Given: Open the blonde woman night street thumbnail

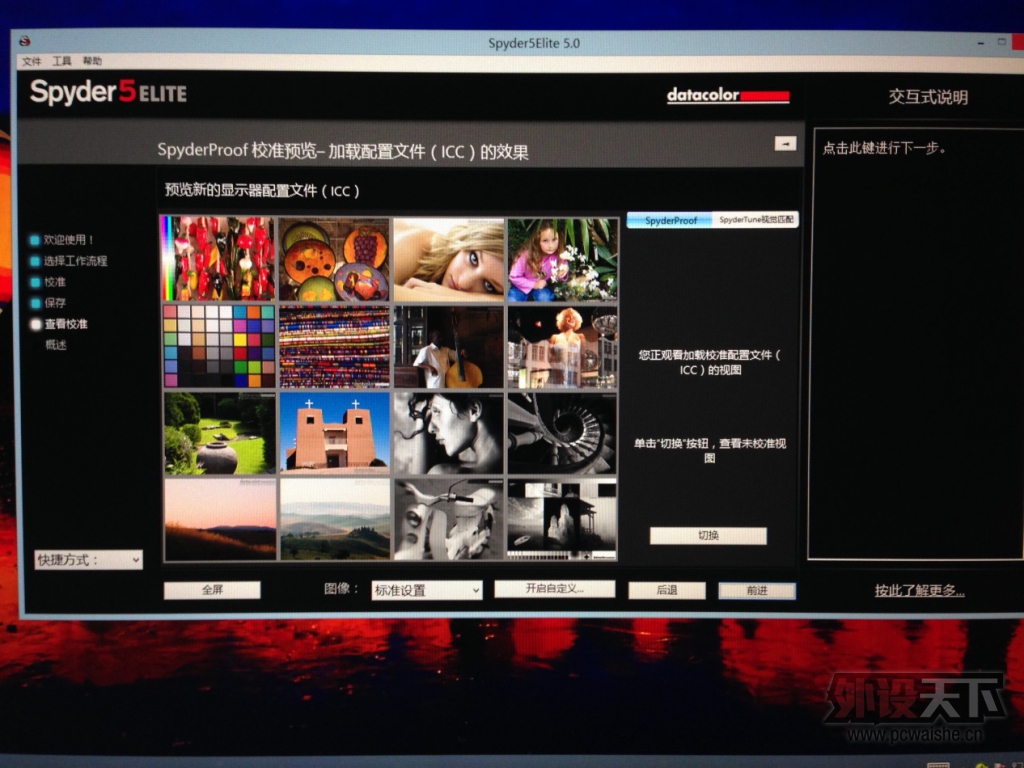Looking at the screenshot, I should [562, 347].
